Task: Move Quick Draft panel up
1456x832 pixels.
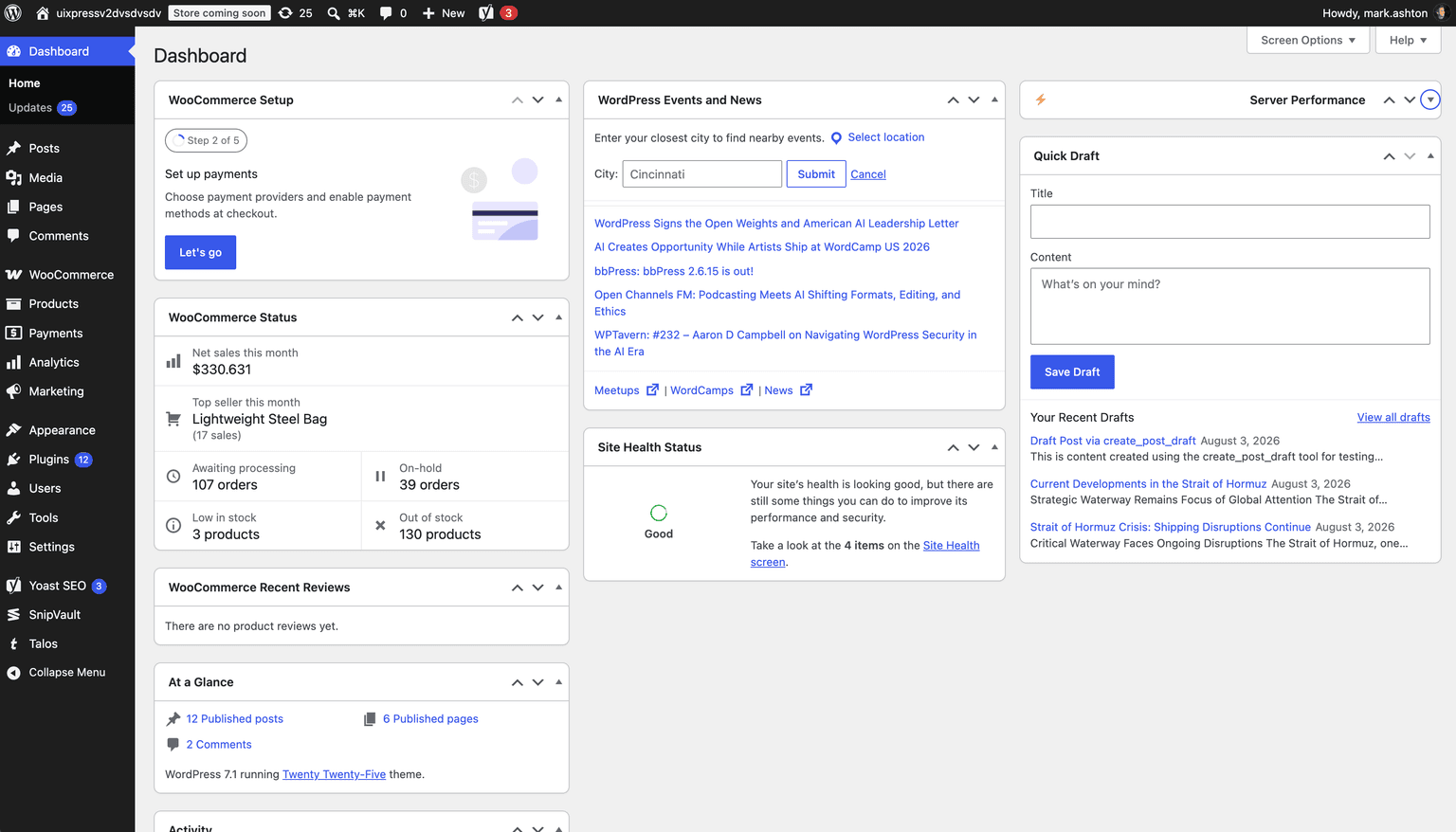Action: (x=1389, y=156)
